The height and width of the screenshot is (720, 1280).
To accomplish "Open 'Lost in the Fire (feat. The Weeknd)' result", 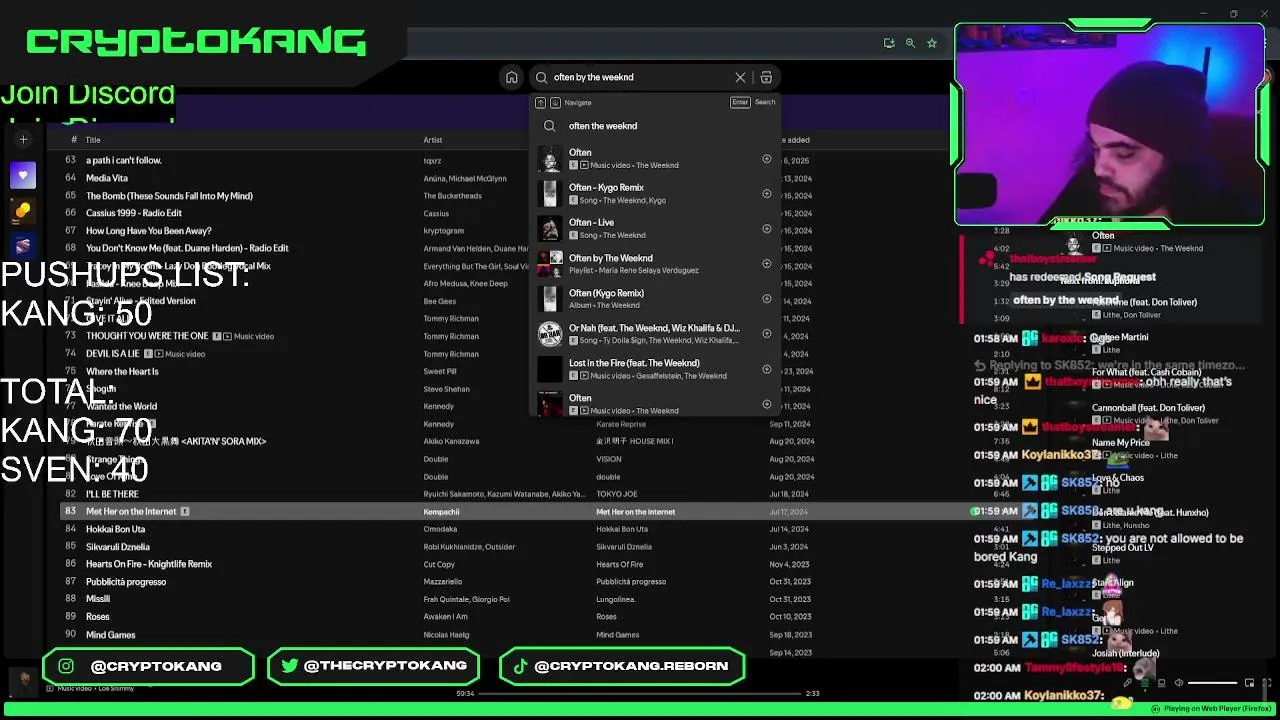I will [654, 369].
